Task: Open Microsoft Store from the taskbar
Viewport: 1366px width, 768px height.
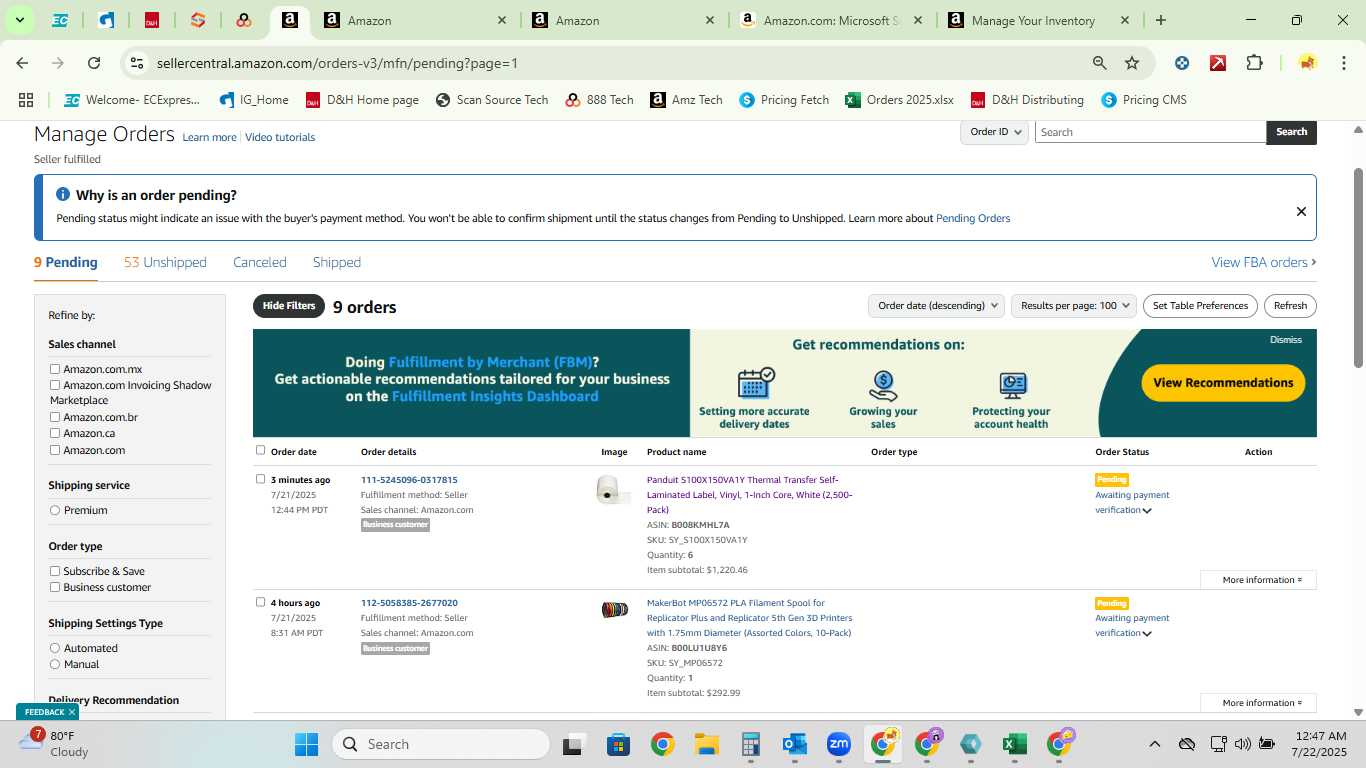Action: (618, 744)
